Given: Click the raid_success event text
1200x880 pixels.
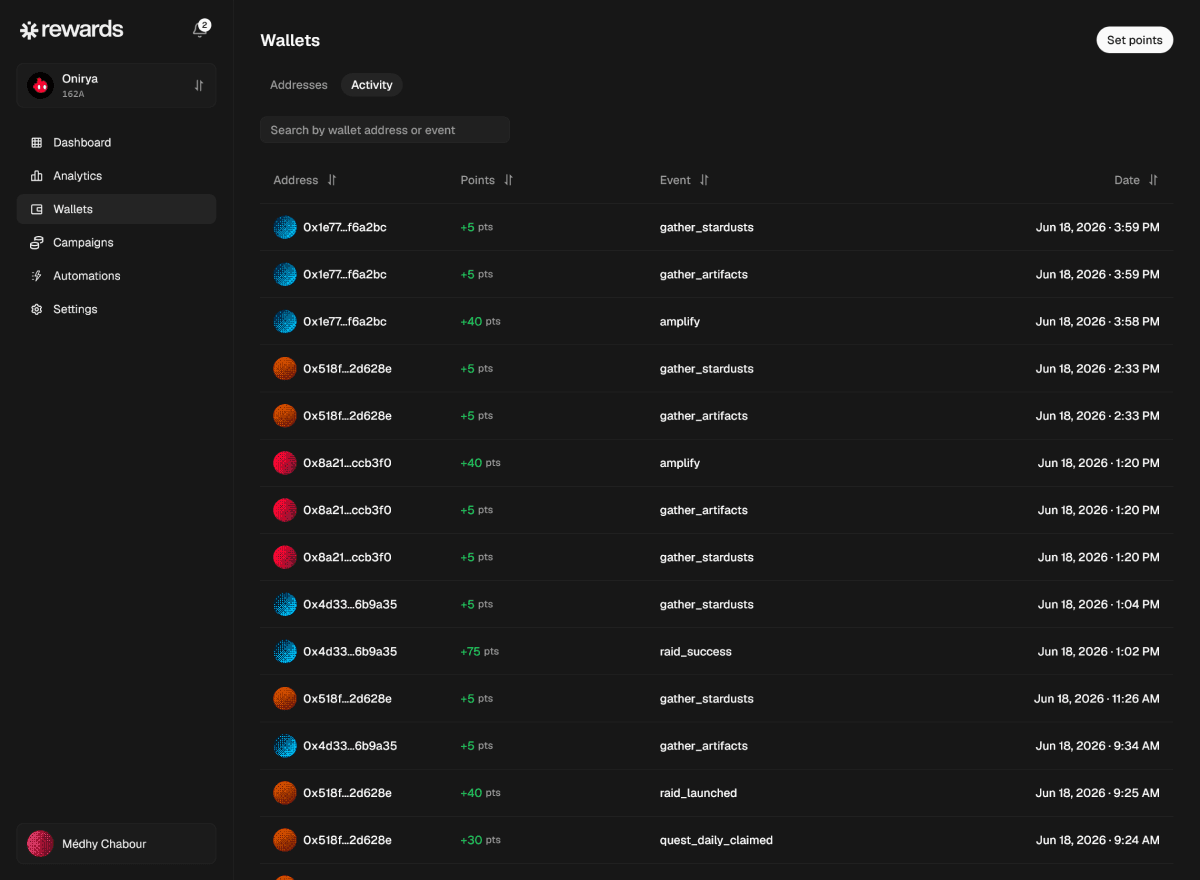Looking at the screenshot, I should tap(696, 652).
